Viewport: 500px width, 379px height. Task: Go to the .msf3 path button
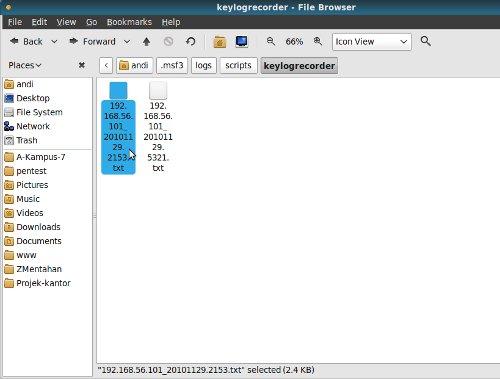(172, 65)
